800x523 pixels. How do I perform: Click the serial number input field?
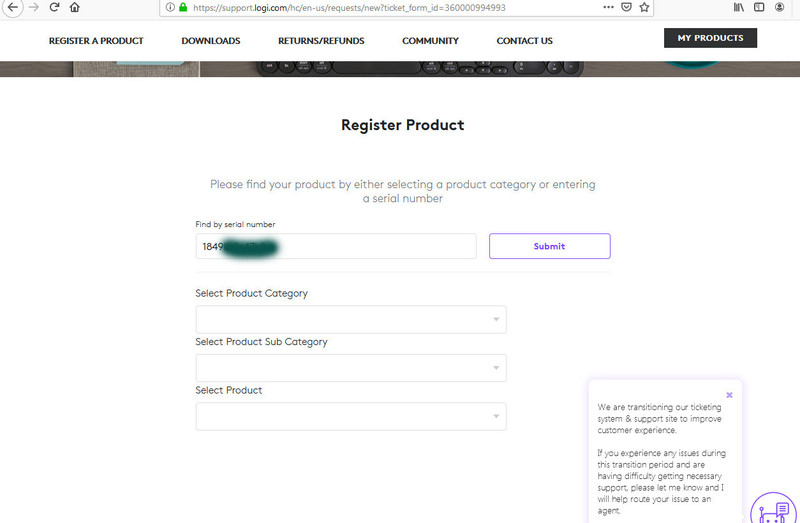(x=336, y=246)
